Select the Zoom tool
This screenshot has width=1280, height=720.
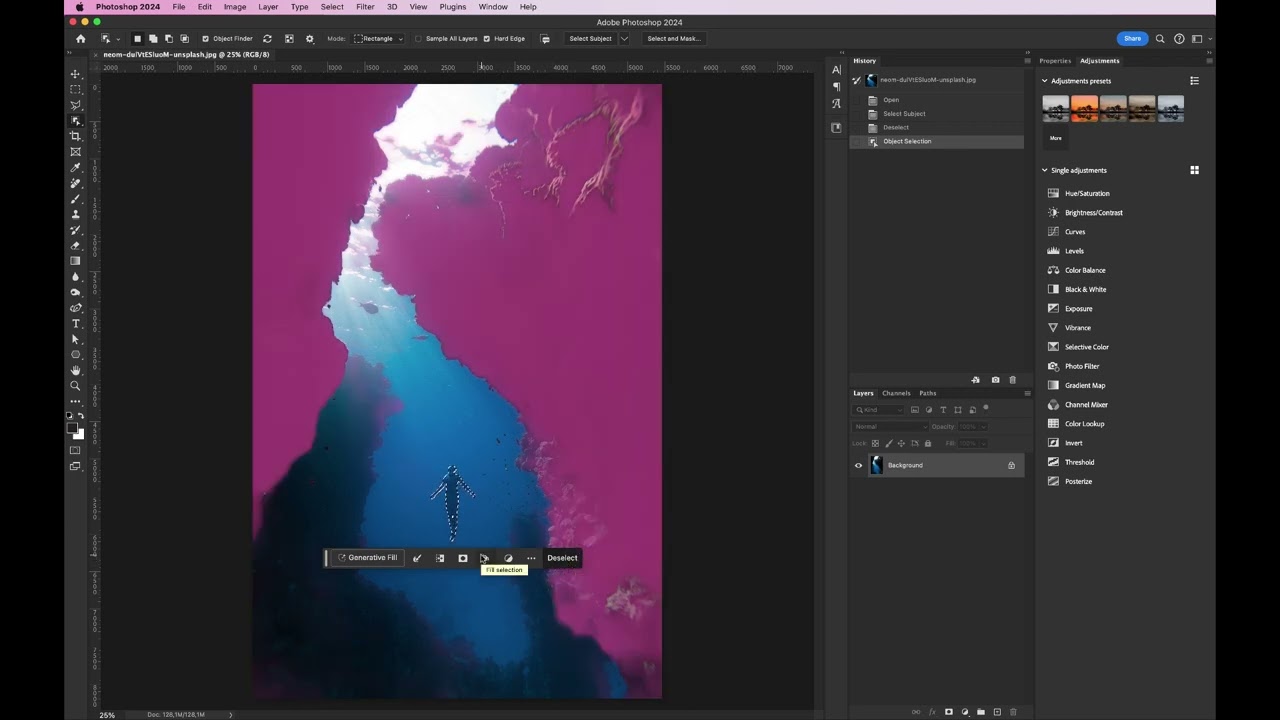[75, 386]
